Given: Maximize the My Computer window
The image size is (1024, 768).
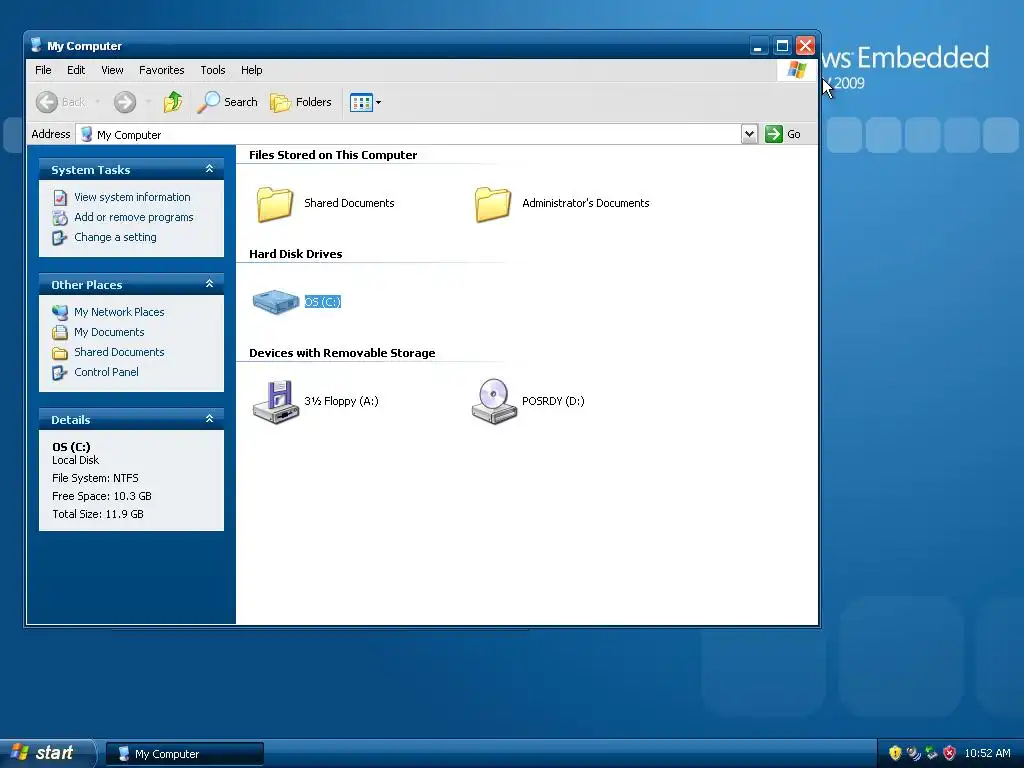Looking at the screenshot, I should tap(782, 46).
